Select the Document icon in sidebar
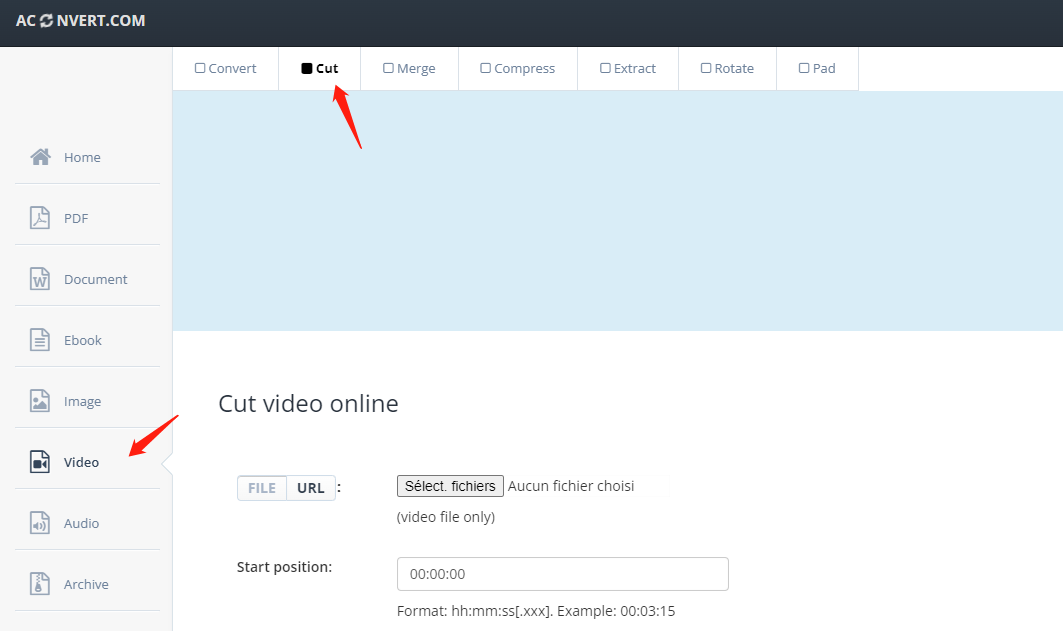 (x=40, y=279)
